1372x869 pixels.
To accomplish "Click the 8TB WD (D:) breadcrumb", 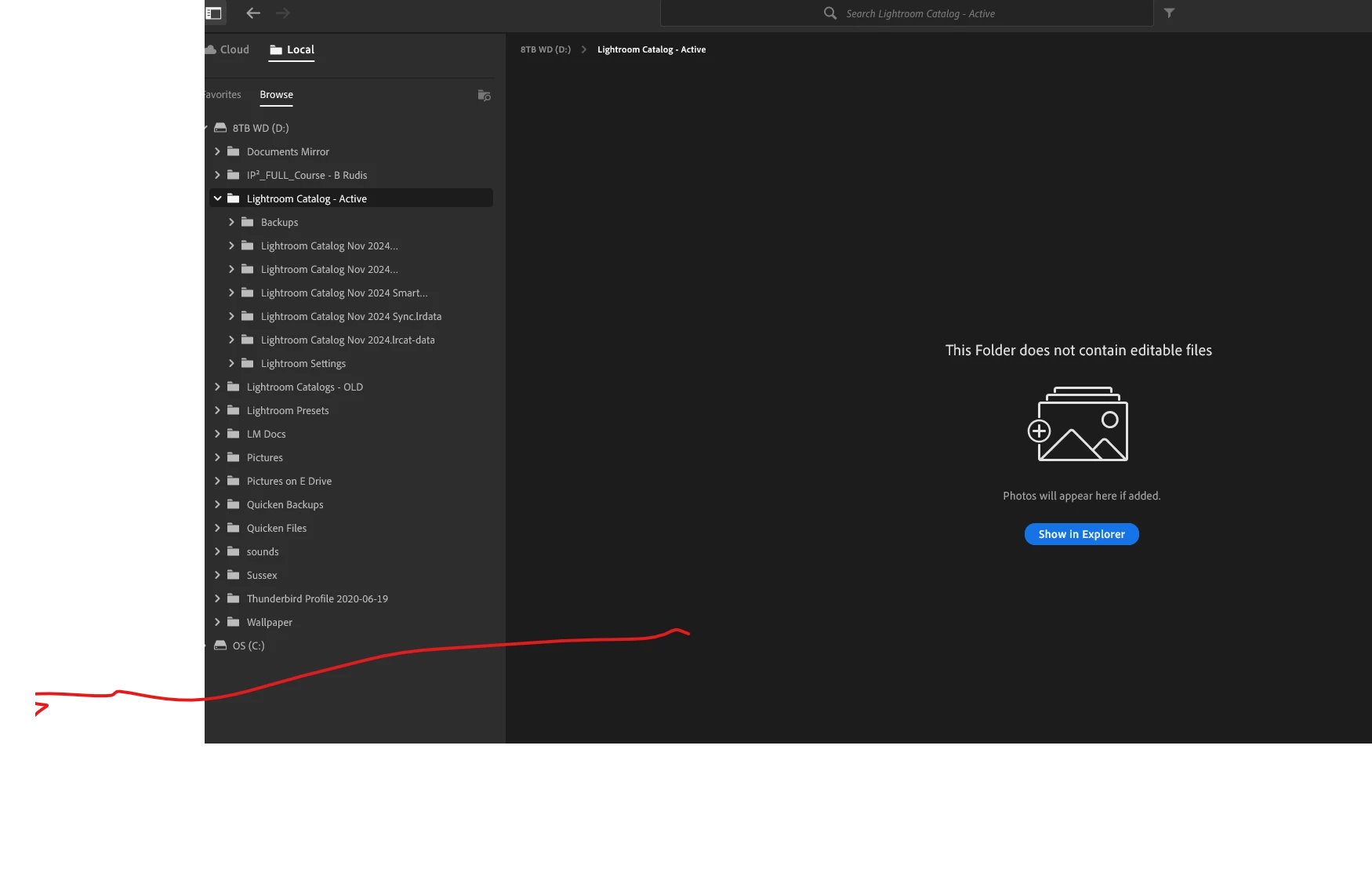I will tap(546, 49).
